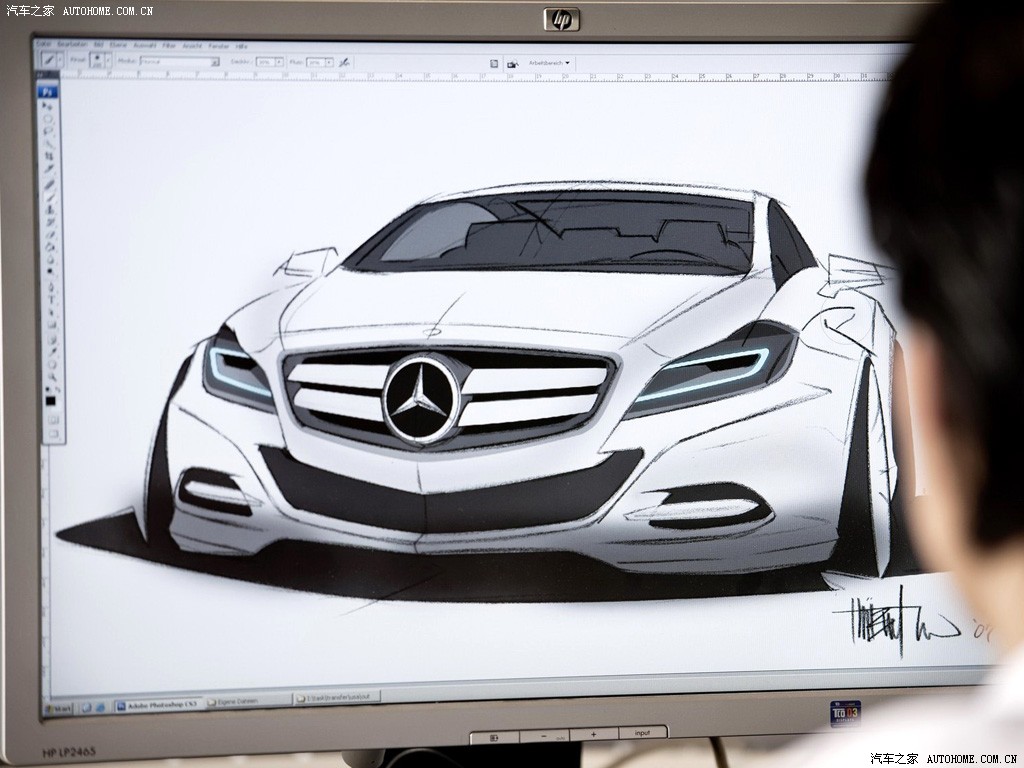The height and width of the screenshot is (768, 1024).
Task: Select the Brush tool in the toolbox
Action: pyautogui.click(x=49, y=196)
